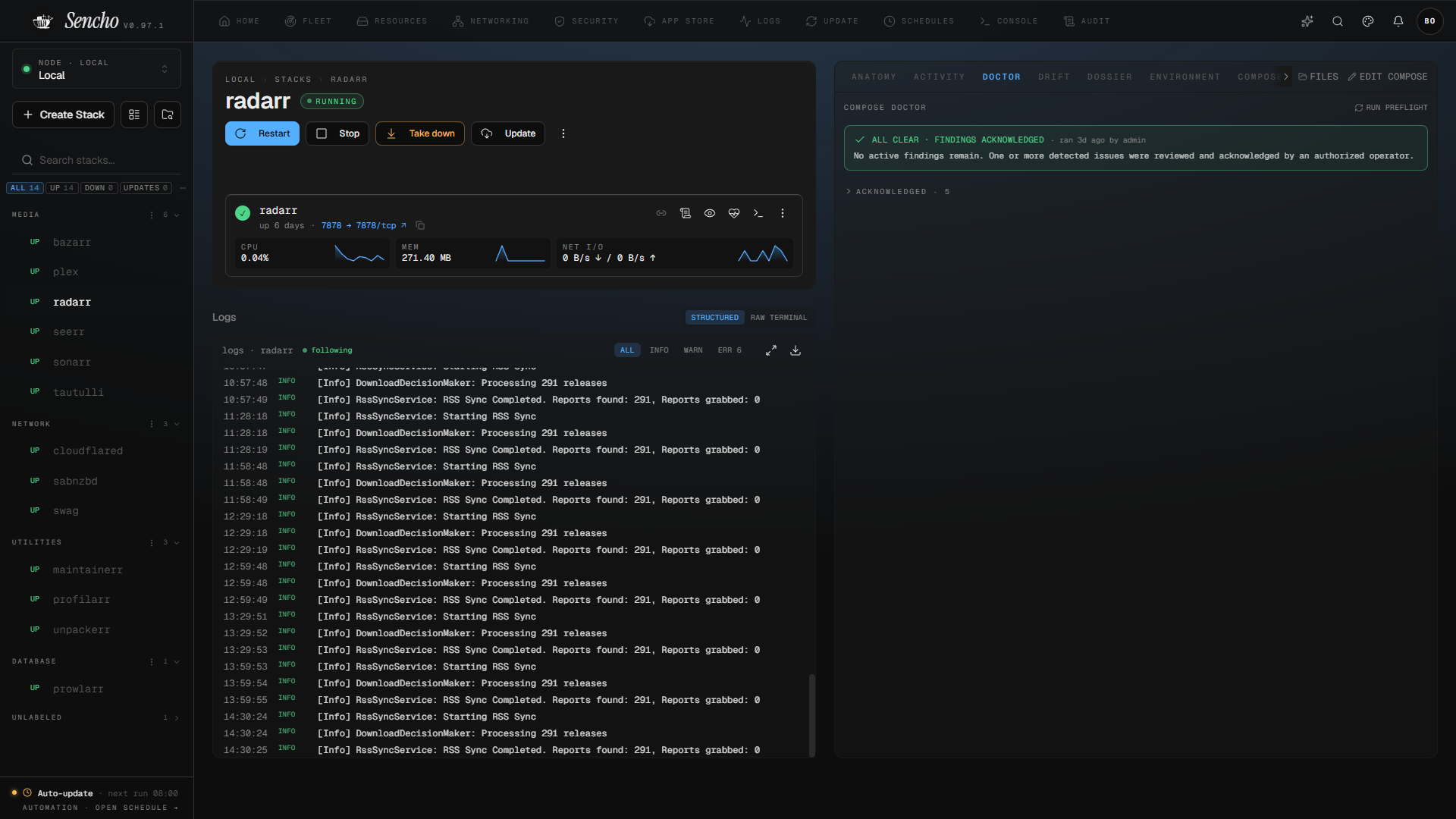The width and height of the screenshot is (1456, 819).
Task: Show more tabs with right chevron
Action: 1286,77
